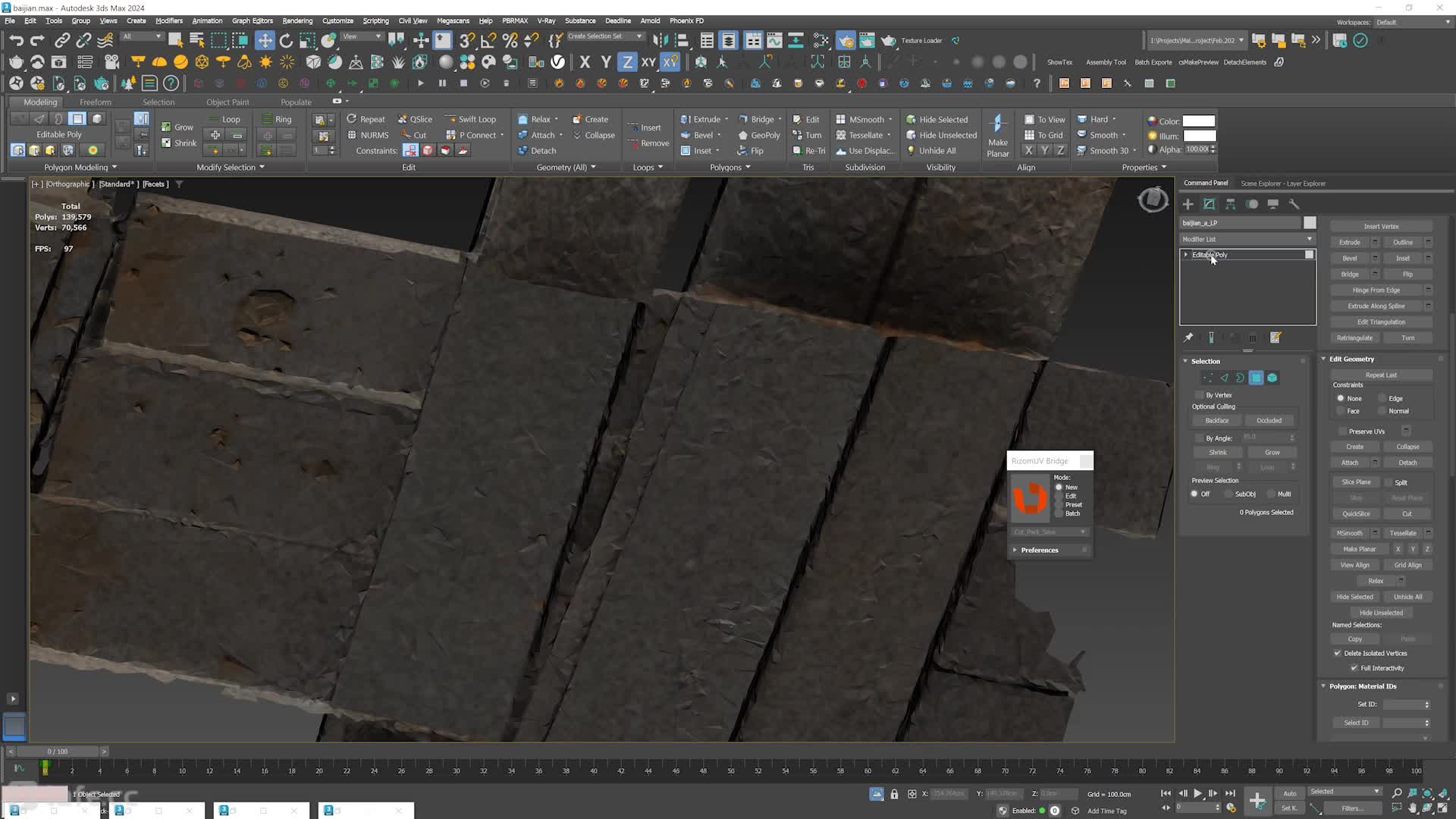Select Border sub-object level in Selection rollout
This screenshot has height=819, width=1456.
1240,378
